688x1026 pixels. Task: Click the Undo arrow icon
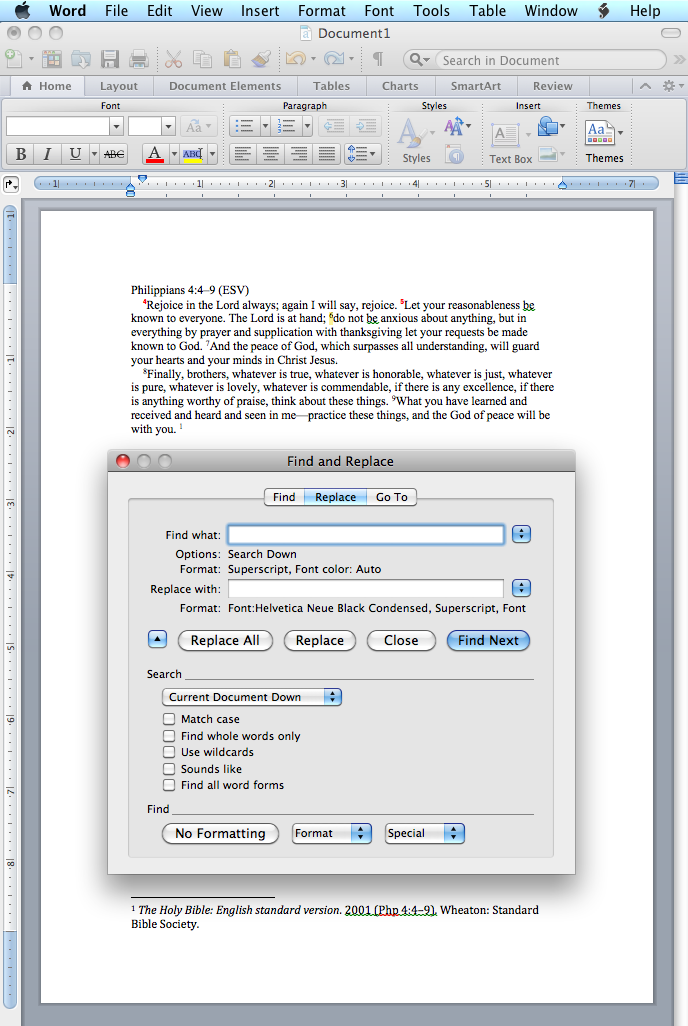point(296,60)
